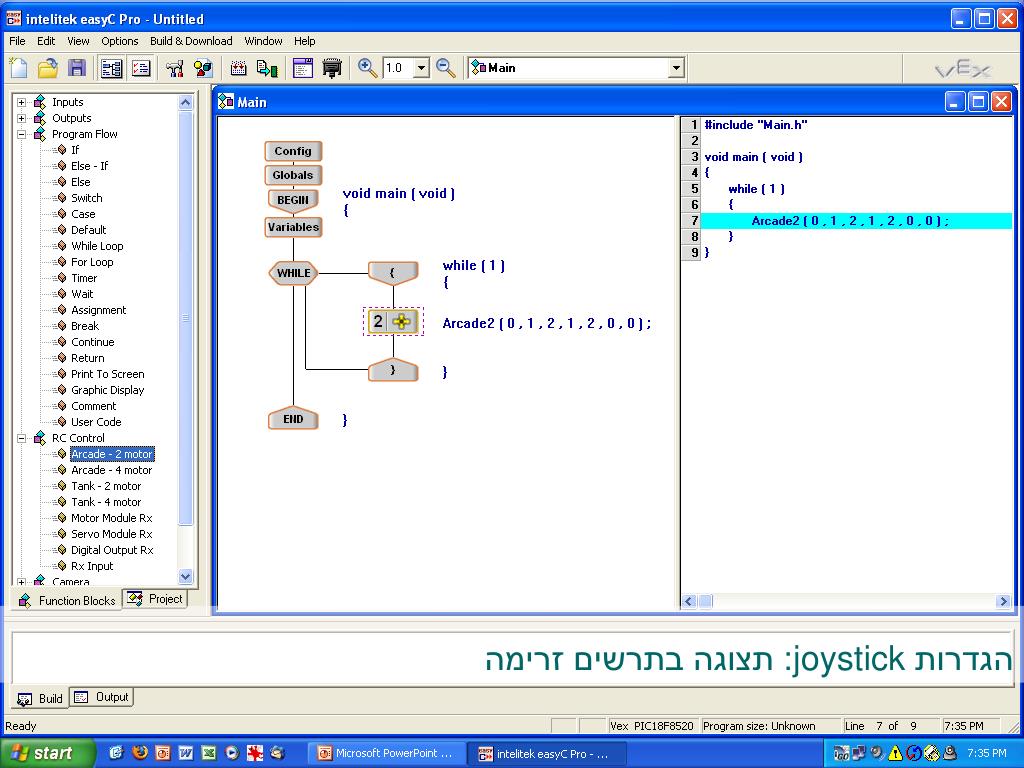Select the Arcade2 joystick block in flowchart
The width and height of the screenshot is (1024, 768).
[x=392, y=321]
